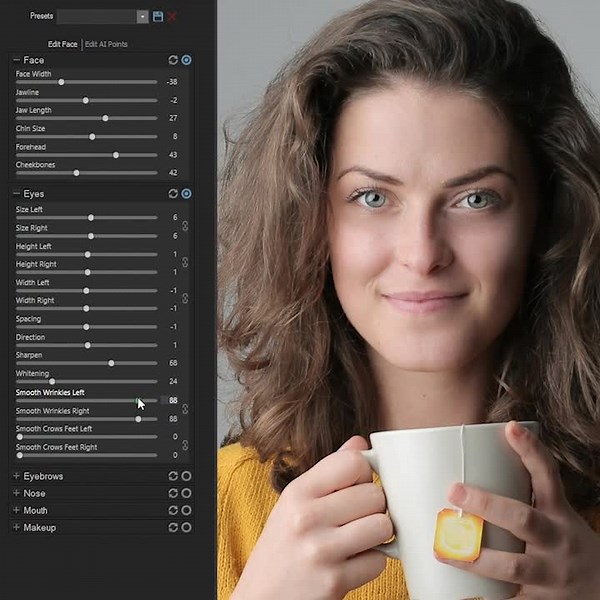Click the Height Left slider handle
The height and width of the screenshot is (600, 600).
88,254
